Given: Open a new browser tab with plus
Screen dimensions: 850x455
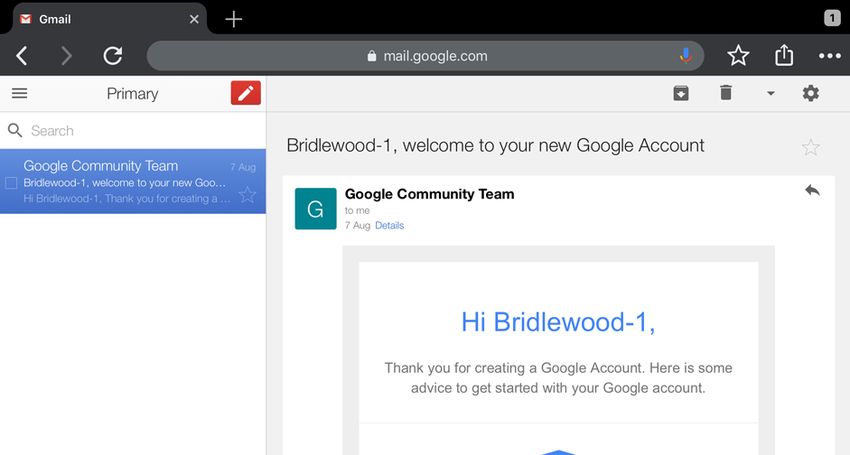Looking at the screenshot, I should (x=234, y=20).
